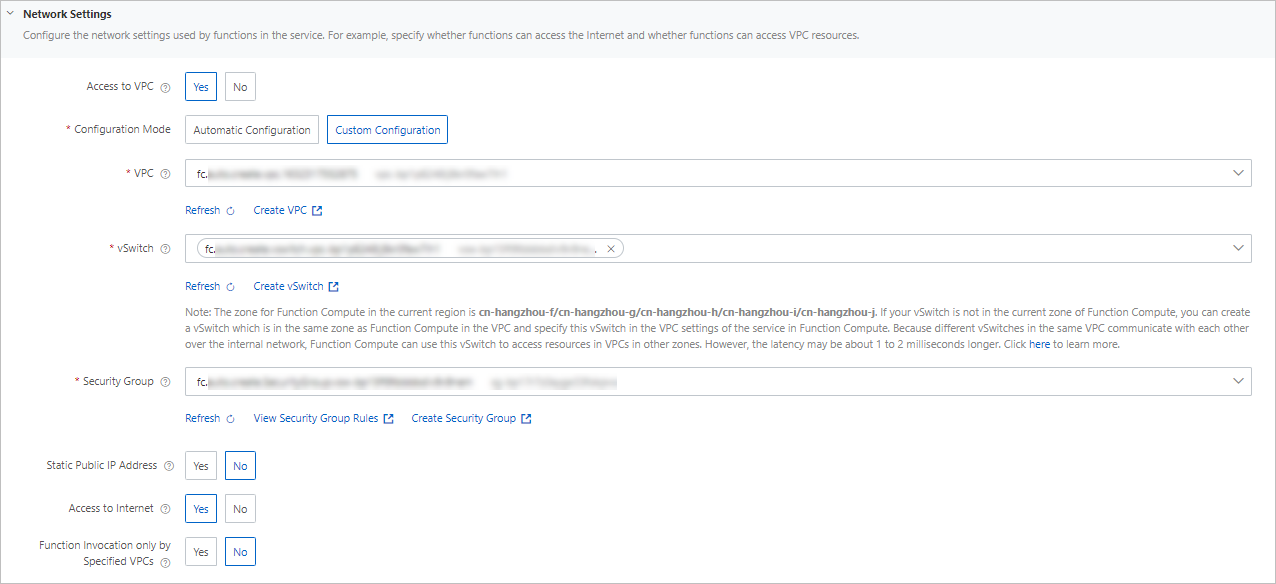Select No for Function Invocation only by Specified VPCs
Viewport: 1276px width, 584px height.
pyautogui.click(x=240, y=552)
